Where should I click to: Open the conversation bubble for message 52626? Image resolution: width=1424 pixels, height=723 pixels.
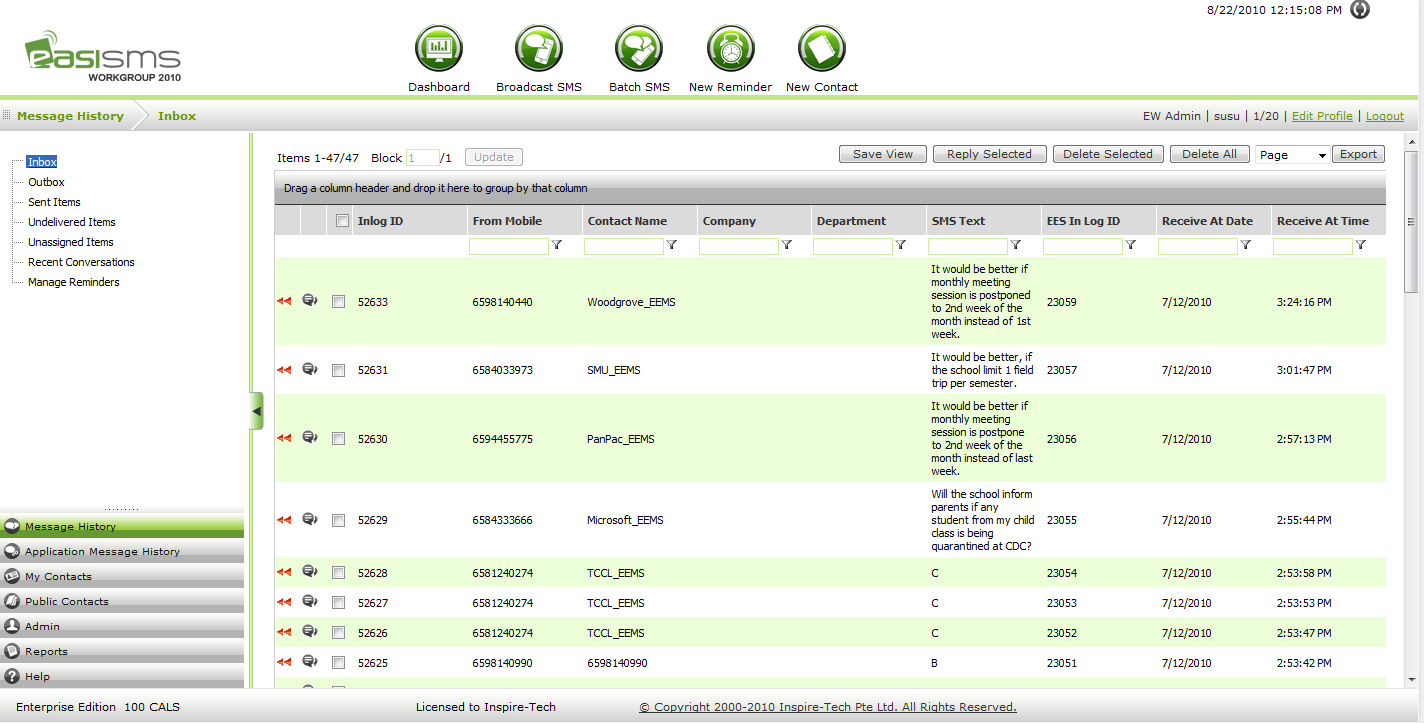click(x=310, y=631)
